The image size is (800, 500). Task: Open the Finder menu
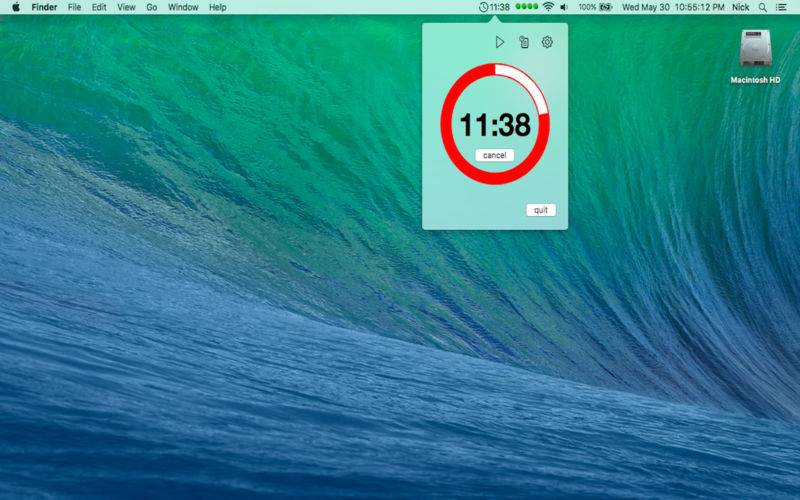point(44,7)
